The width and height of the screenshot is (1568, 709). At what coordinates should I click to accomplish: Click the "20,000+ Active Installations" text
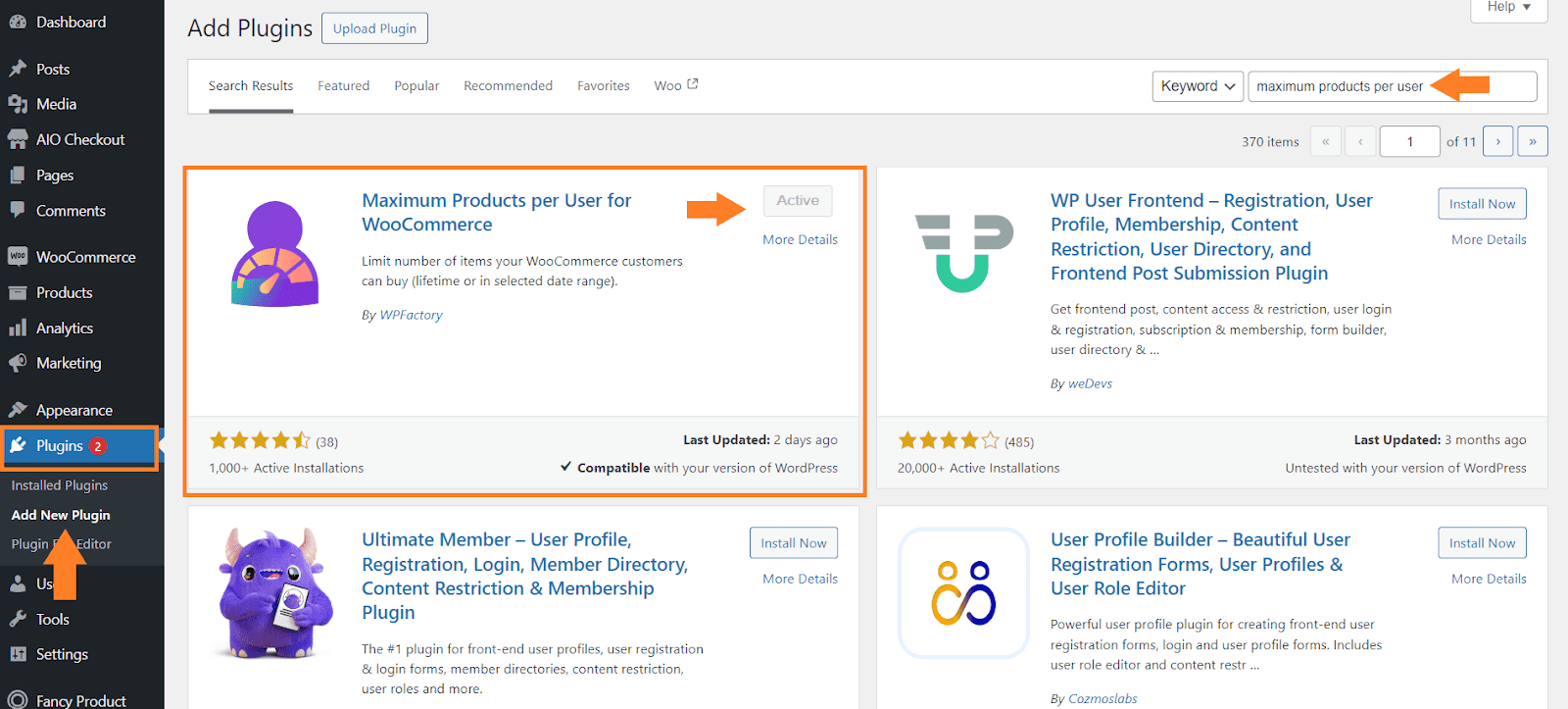[978, 468]
